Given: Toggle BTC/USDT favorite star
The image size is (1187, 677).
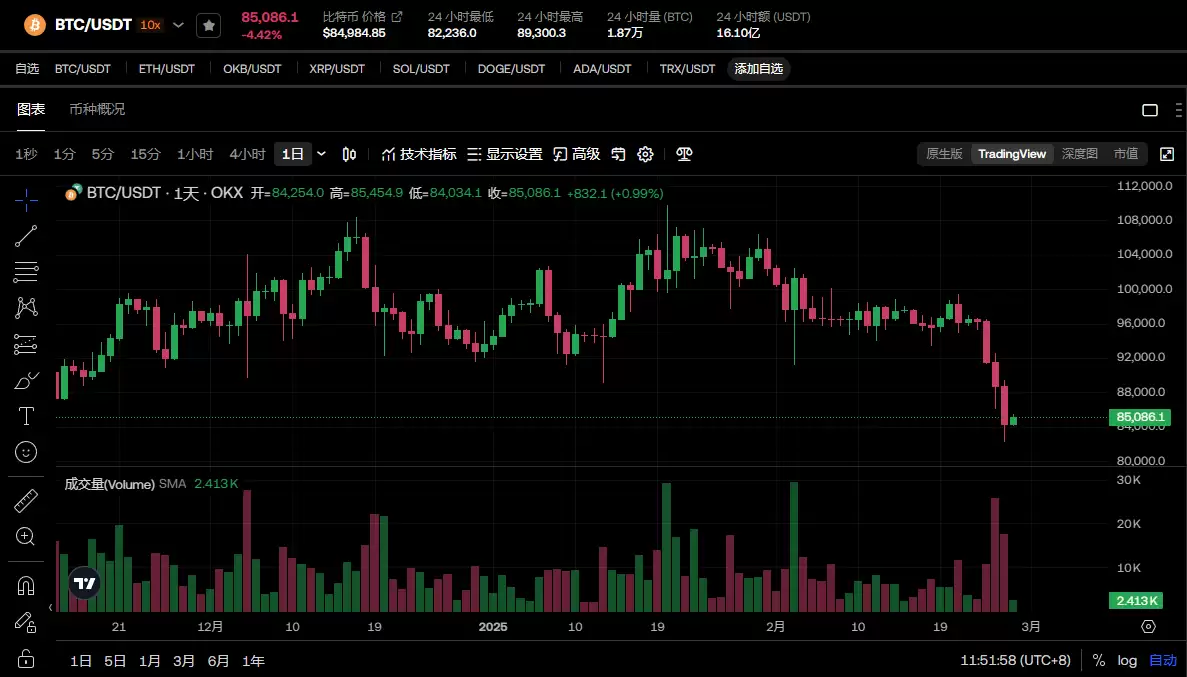Looking at the screenshot, I should (x=208, y=25).
